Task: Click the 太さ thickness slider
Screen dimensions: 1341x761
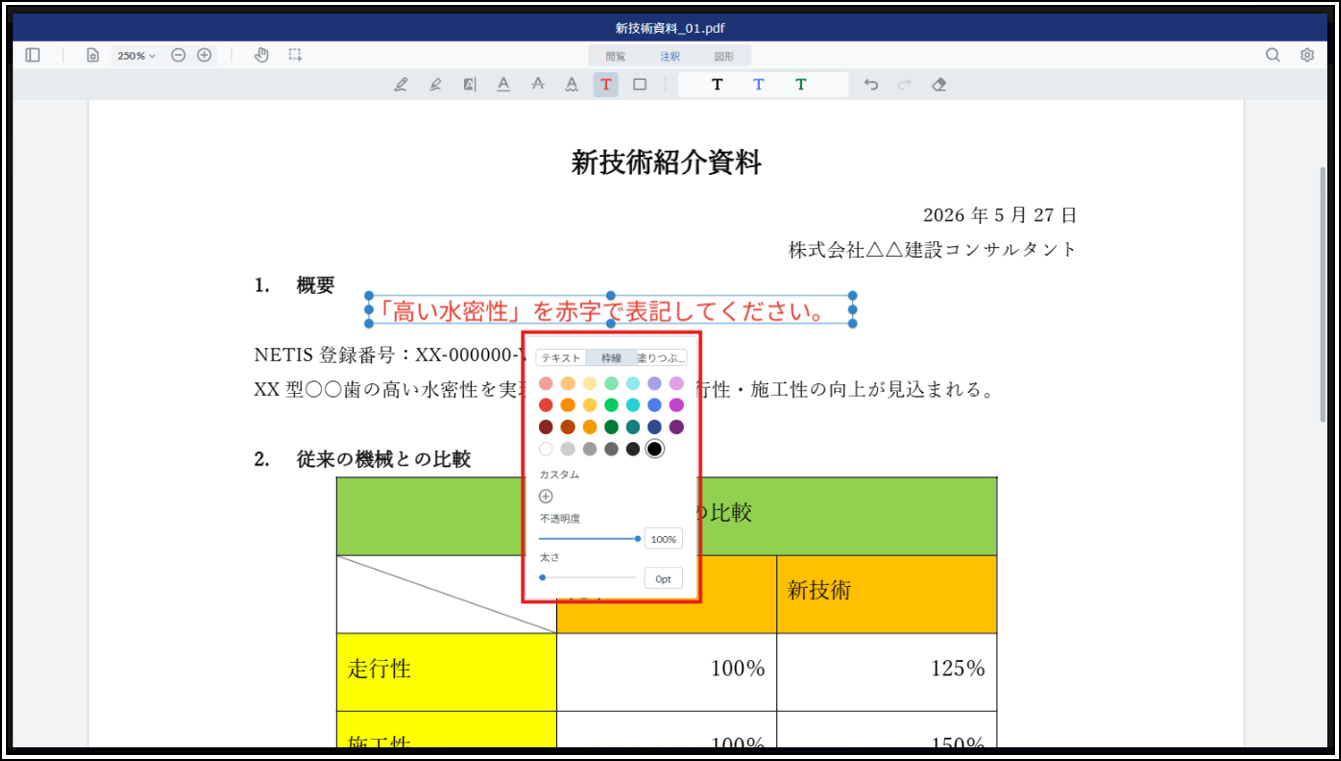Action: pos(589,578)
